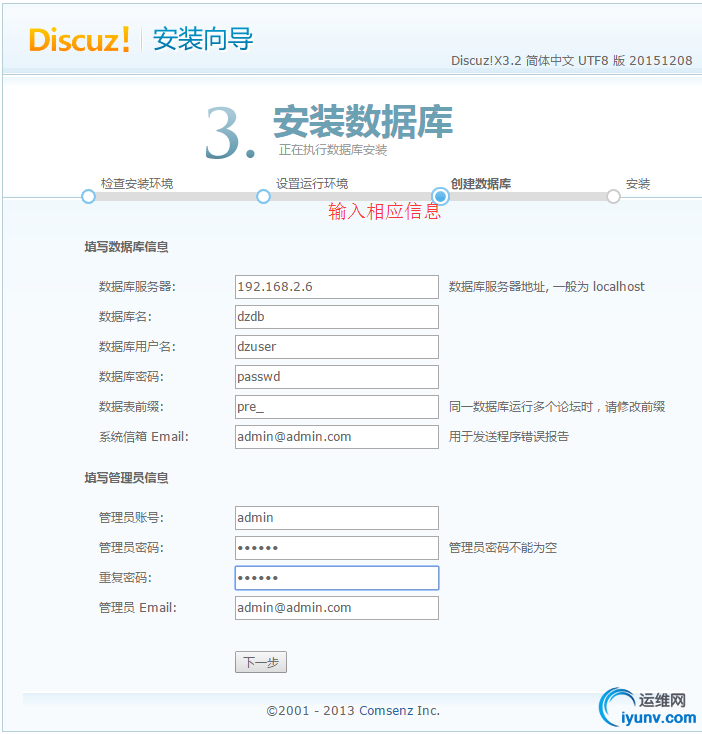Click the 安装数据库 main heading
This screenshot has height=734, width=702.
363,122
